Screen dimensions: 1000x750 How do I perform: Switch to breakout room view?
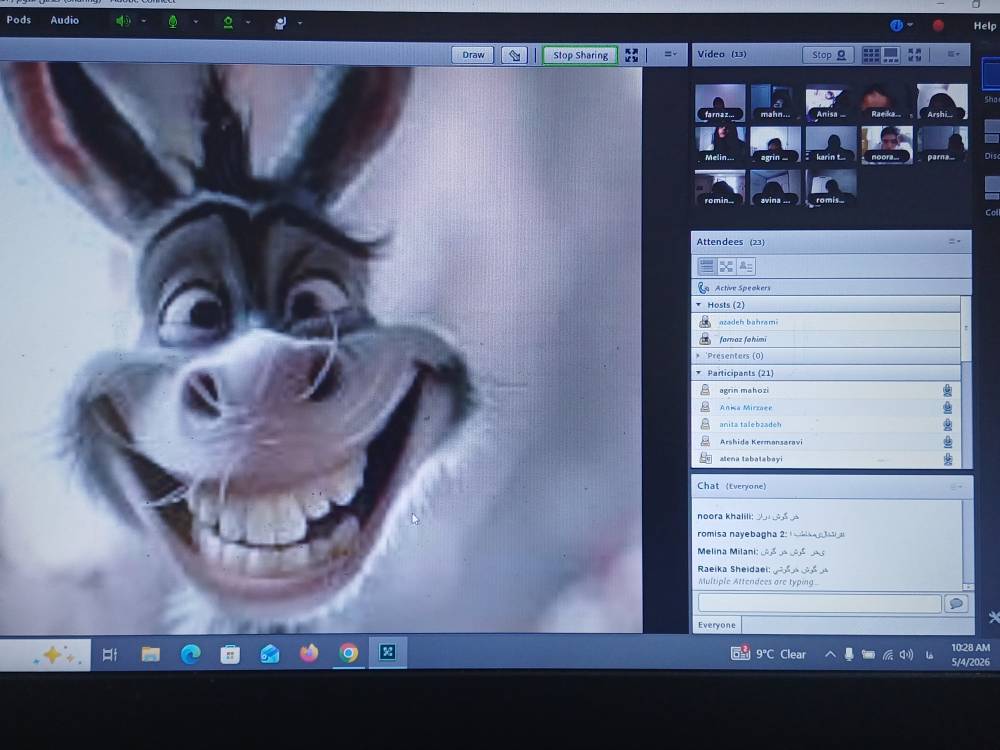click(726, 266)
